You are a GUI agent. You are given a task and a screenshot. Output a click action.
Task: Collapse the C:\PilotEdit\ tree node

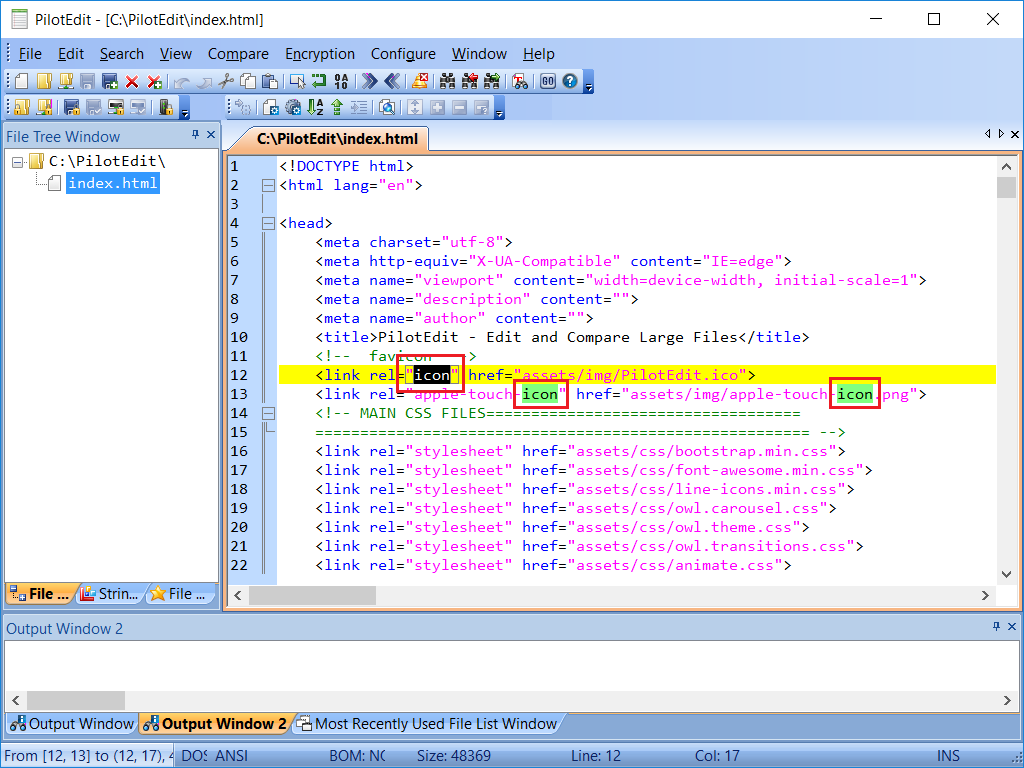pos(18,161)
